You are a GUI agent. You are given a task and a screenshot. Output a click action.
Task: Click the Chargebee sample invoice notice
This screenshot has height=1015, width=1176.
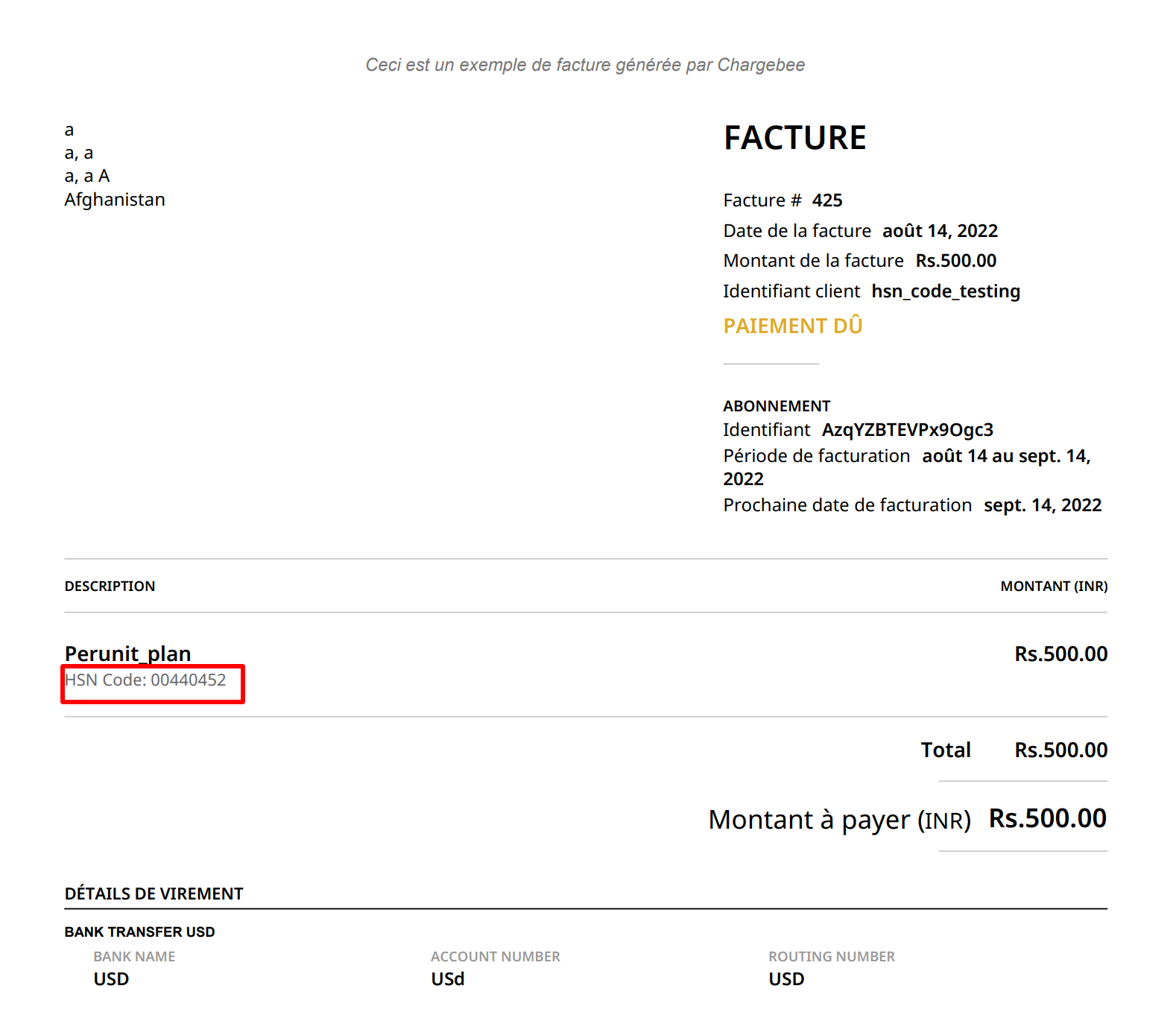[x=585, y=65]
